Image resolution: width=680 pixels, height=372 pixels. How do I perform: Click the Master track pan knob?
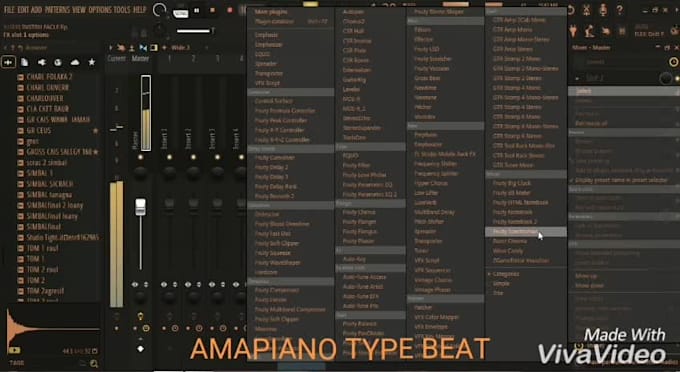click(x=140, y=172)
